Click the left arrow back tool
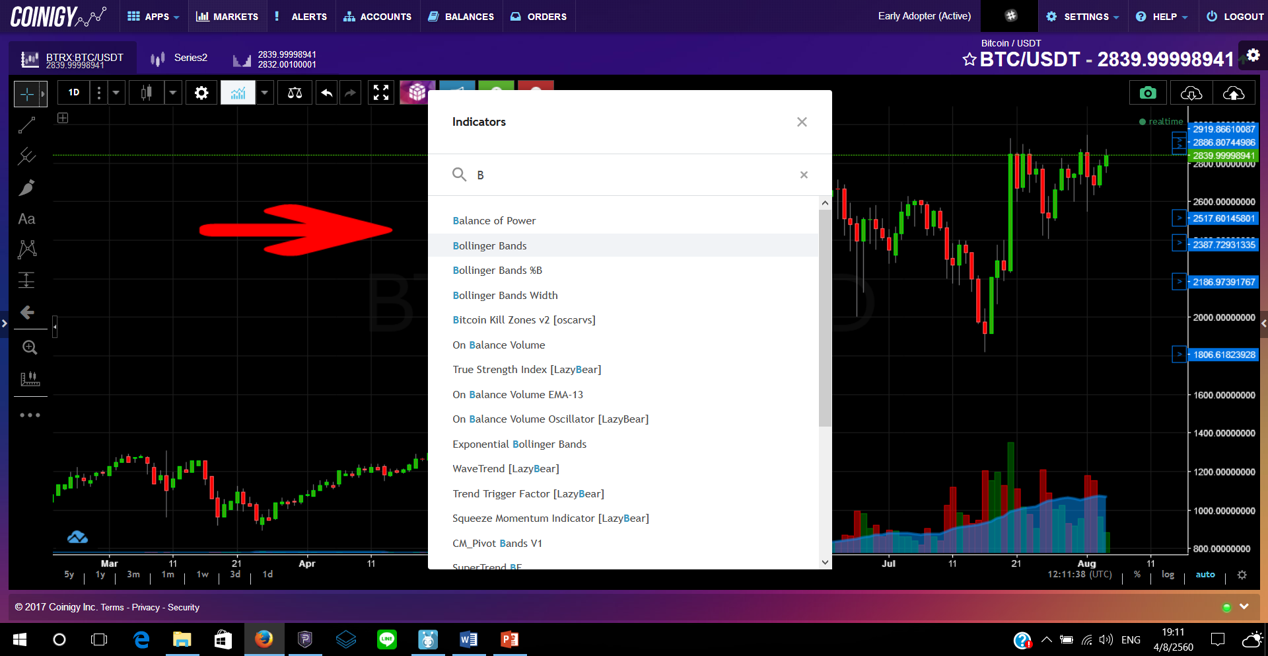Image resolution: width=1268 pixels, height=656 pixels. [28, 312]
